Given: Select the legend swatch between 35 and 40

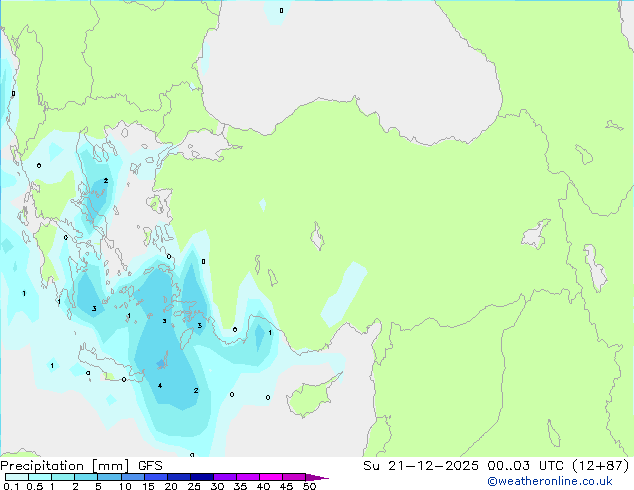Looking at the screenshot, I should 248,477.
